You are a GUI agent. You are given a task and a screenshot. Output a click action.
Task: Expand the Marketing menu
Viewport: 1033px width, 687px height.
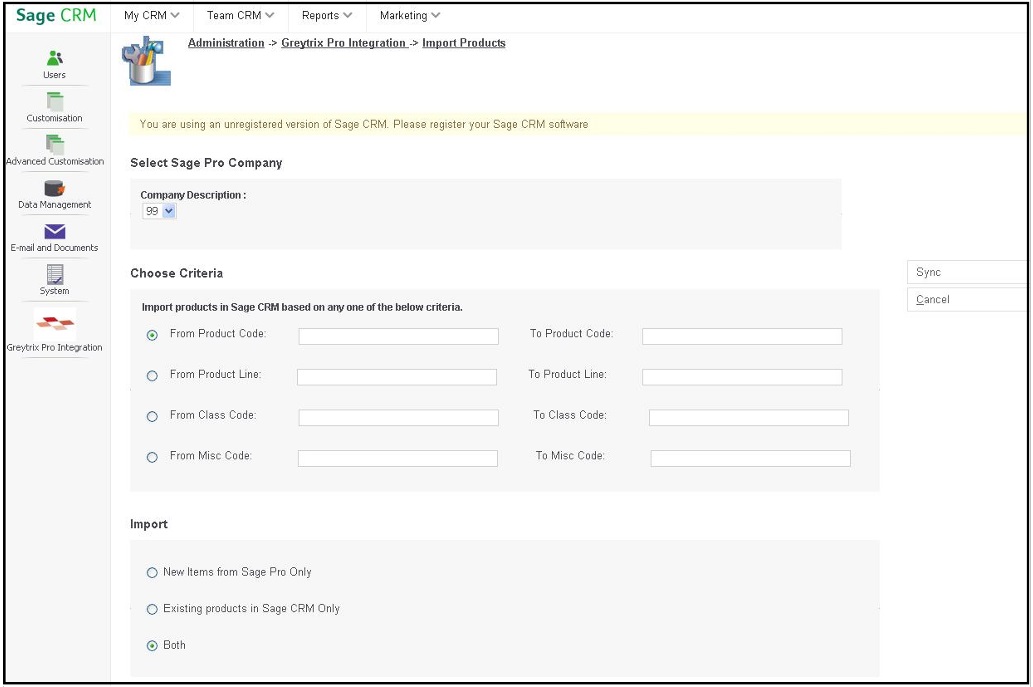pyautogui.click(x=410, y=15)
